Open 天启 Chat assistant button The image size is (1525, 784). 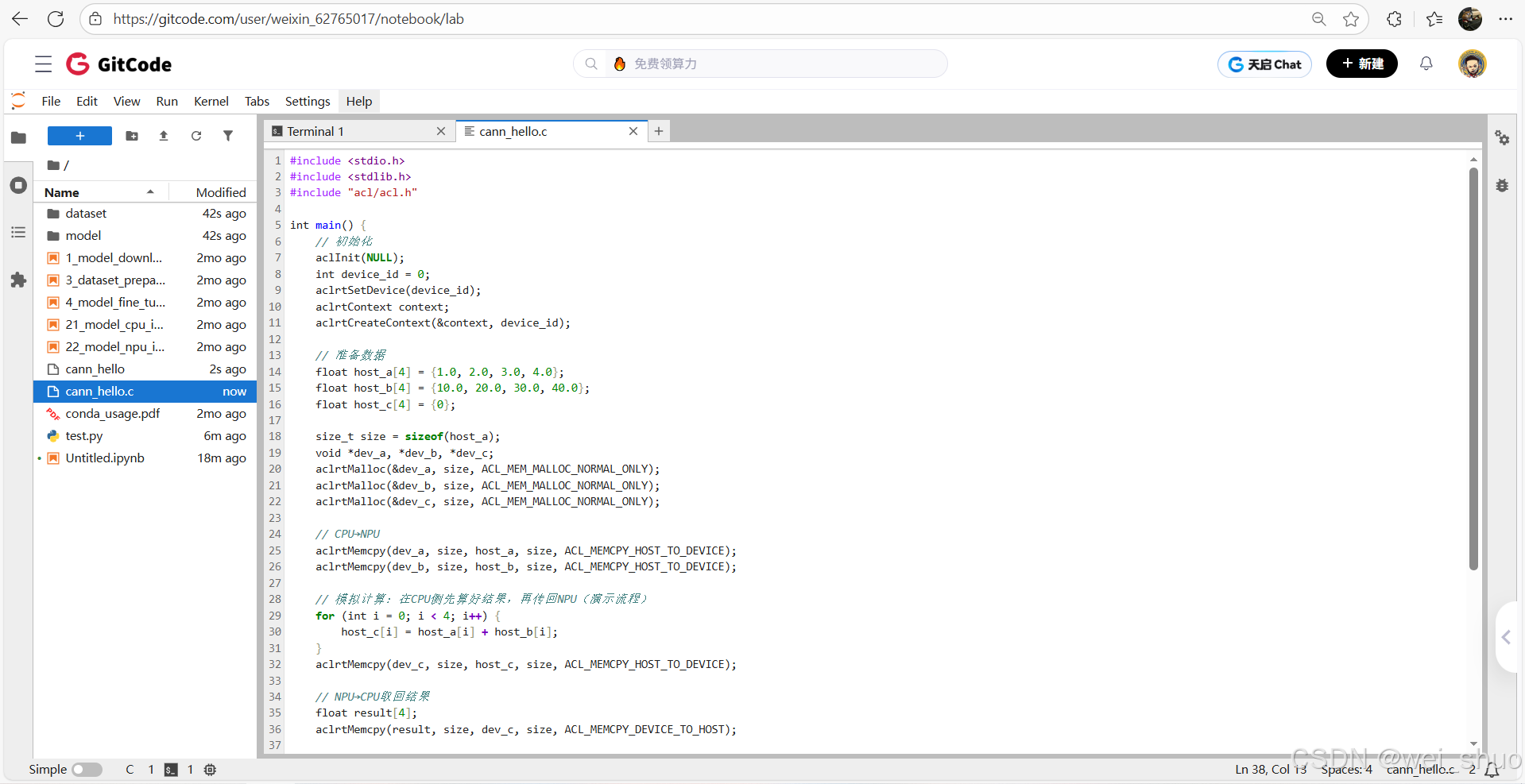1264,64
